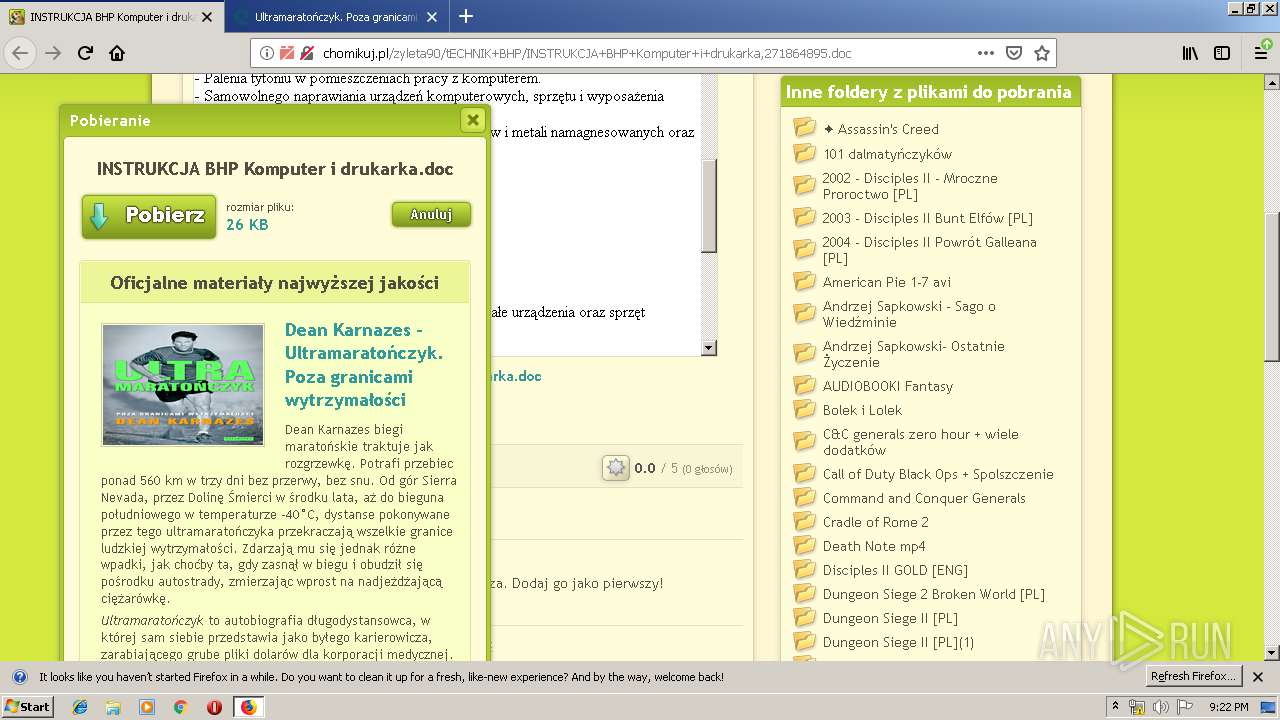Launch Internet Explorer from the taskbar
The height and width of the screenshot is (720, 1280).
coord(80,707)
